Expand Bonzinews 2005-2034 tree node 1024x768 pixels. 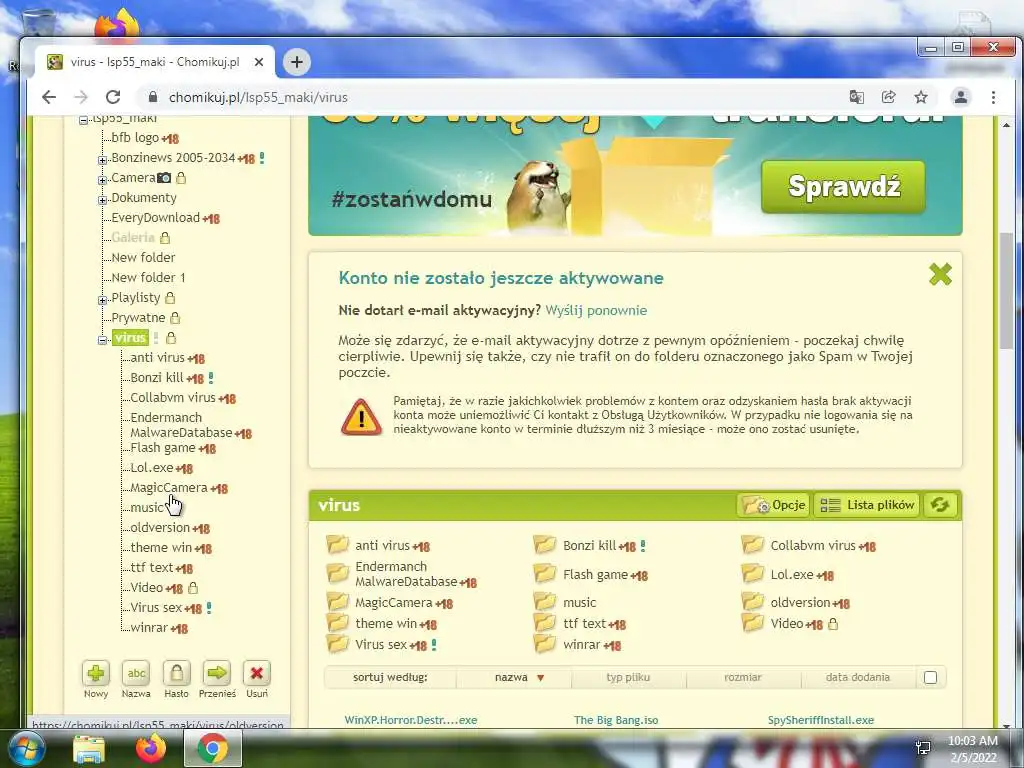coord(103,160)
